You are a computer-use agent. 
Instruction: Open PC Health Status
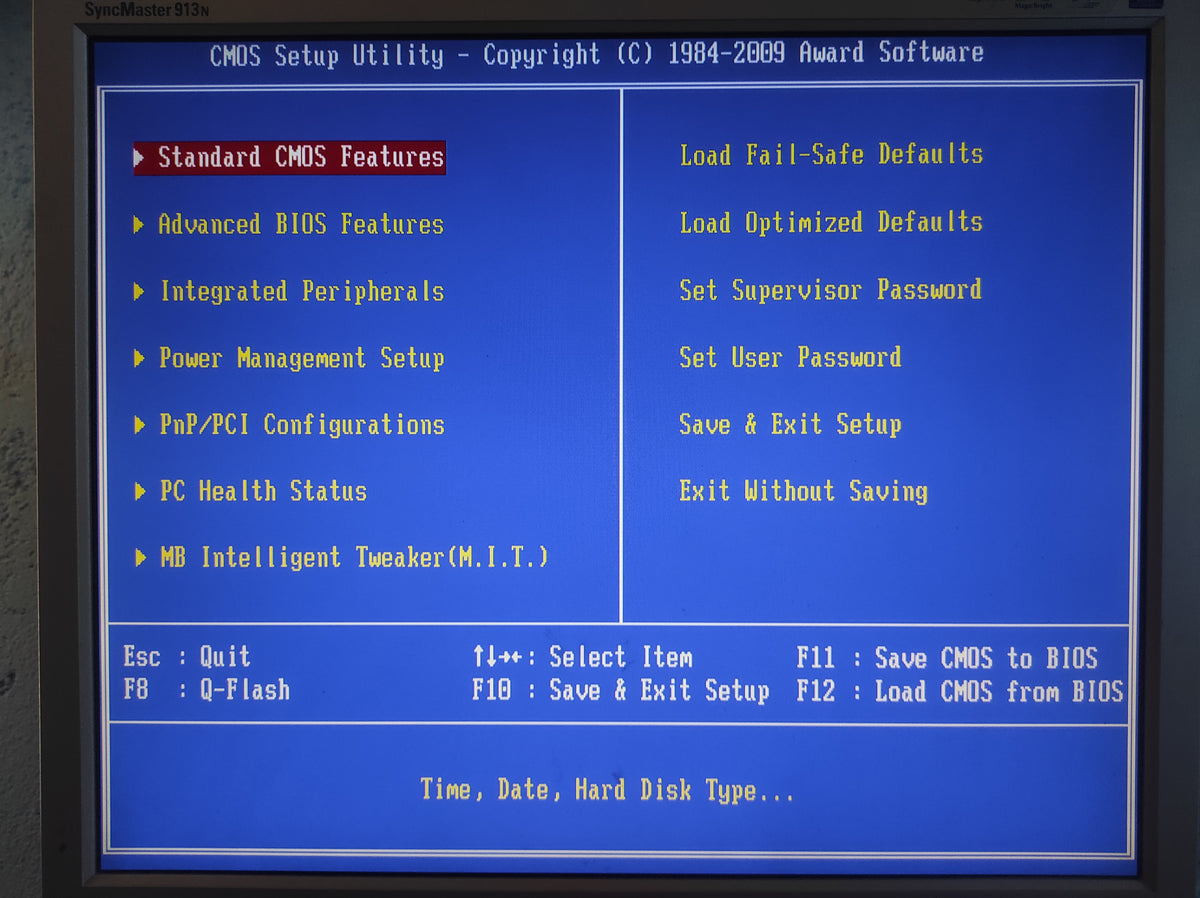(263, 491)
